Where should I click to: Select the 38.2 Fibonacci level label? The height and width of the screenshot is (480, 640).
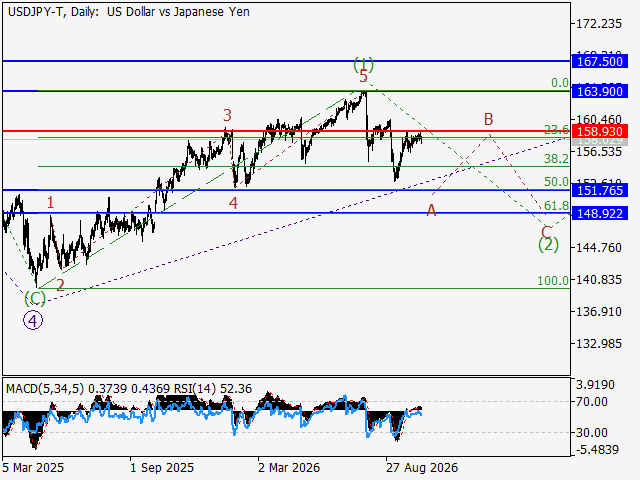(556, 159)
